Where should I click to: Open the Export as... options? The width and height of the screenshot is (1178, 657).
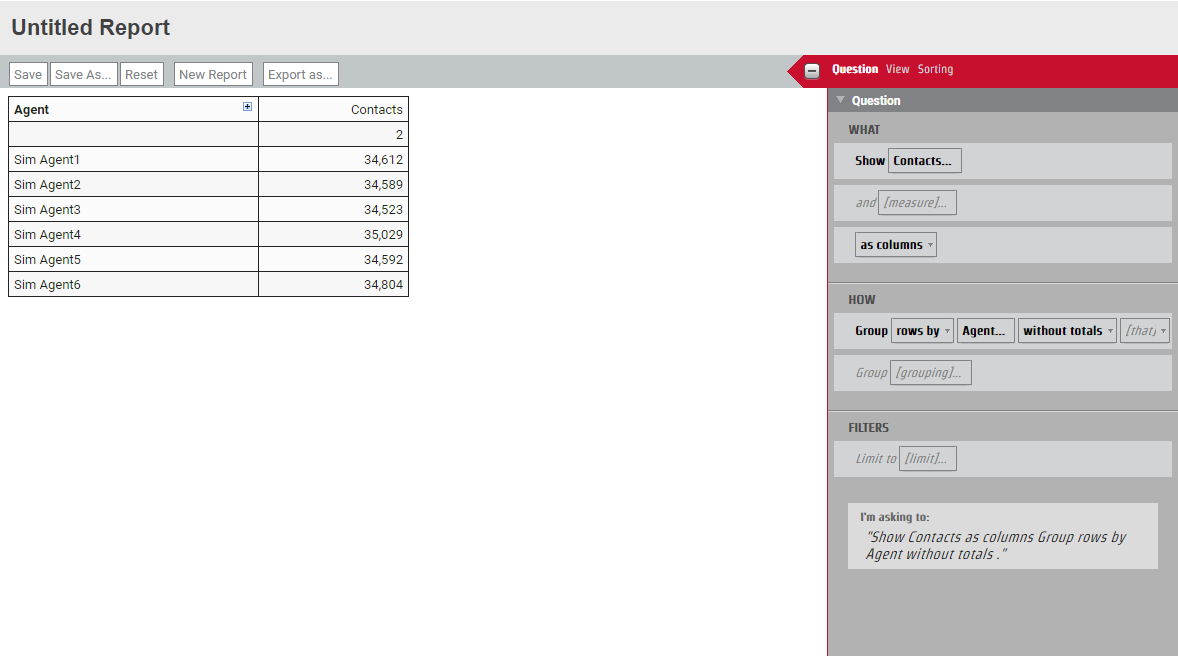pos(300,75)
